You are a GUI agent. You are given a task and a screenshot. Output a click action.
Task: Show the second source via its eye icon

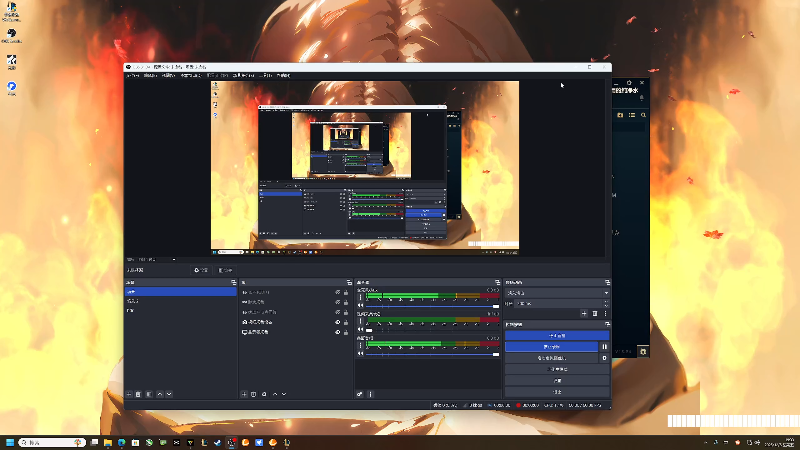tap(337, 302)
